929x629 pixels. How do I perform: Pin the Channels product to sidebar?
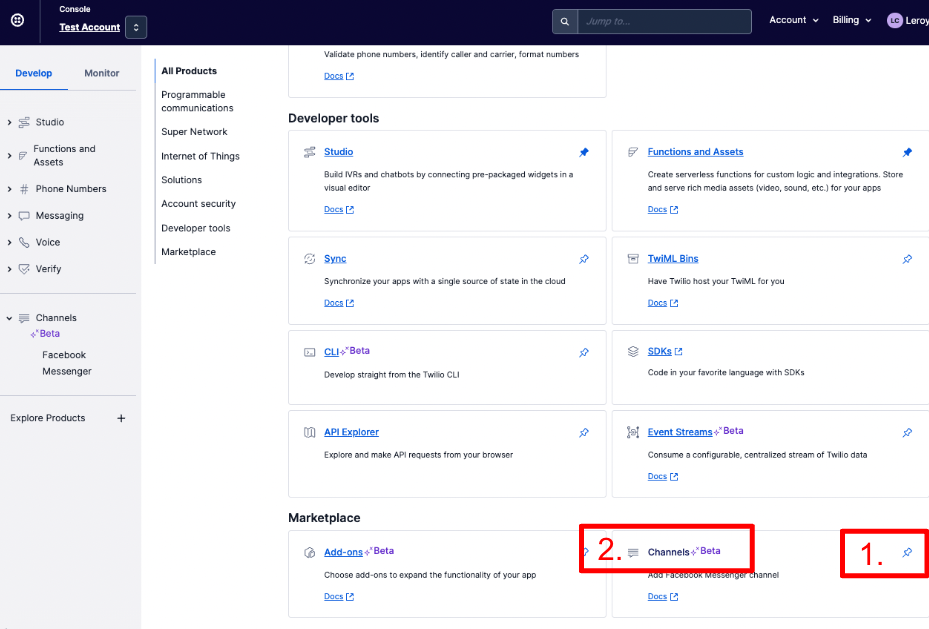coord(907,552)
